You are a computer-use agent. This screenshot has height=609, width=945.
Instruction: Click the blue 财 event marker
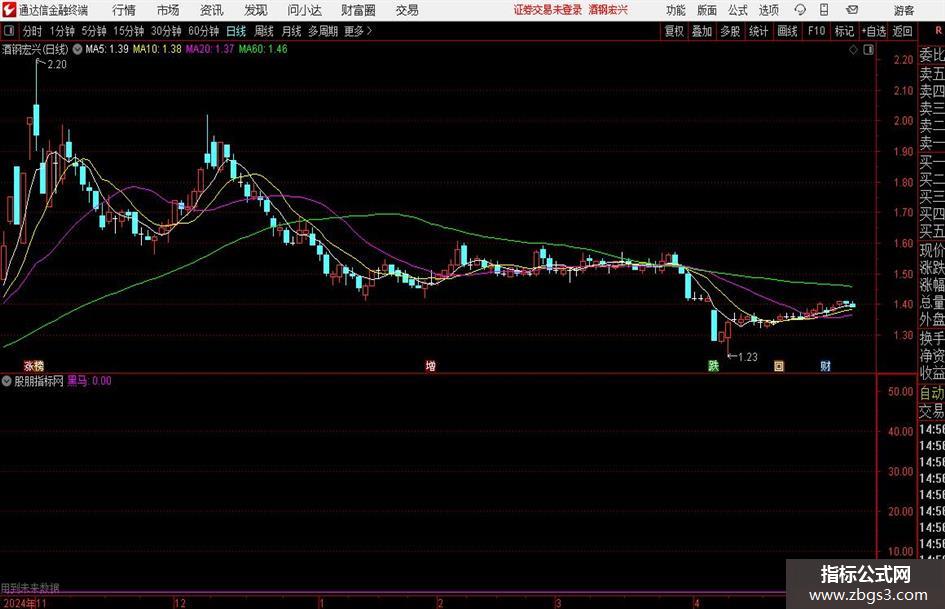click(x=826, y=366)
